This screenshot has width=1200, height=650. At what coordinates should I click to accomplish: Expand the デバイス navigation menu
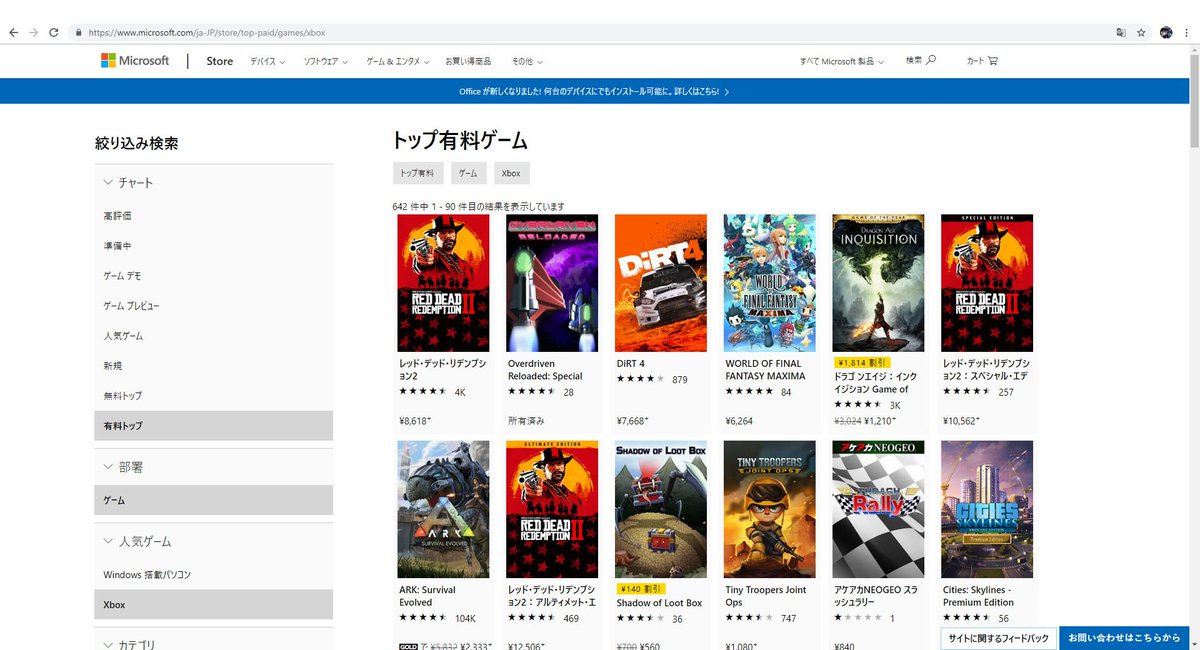click(x=268, y=61)
